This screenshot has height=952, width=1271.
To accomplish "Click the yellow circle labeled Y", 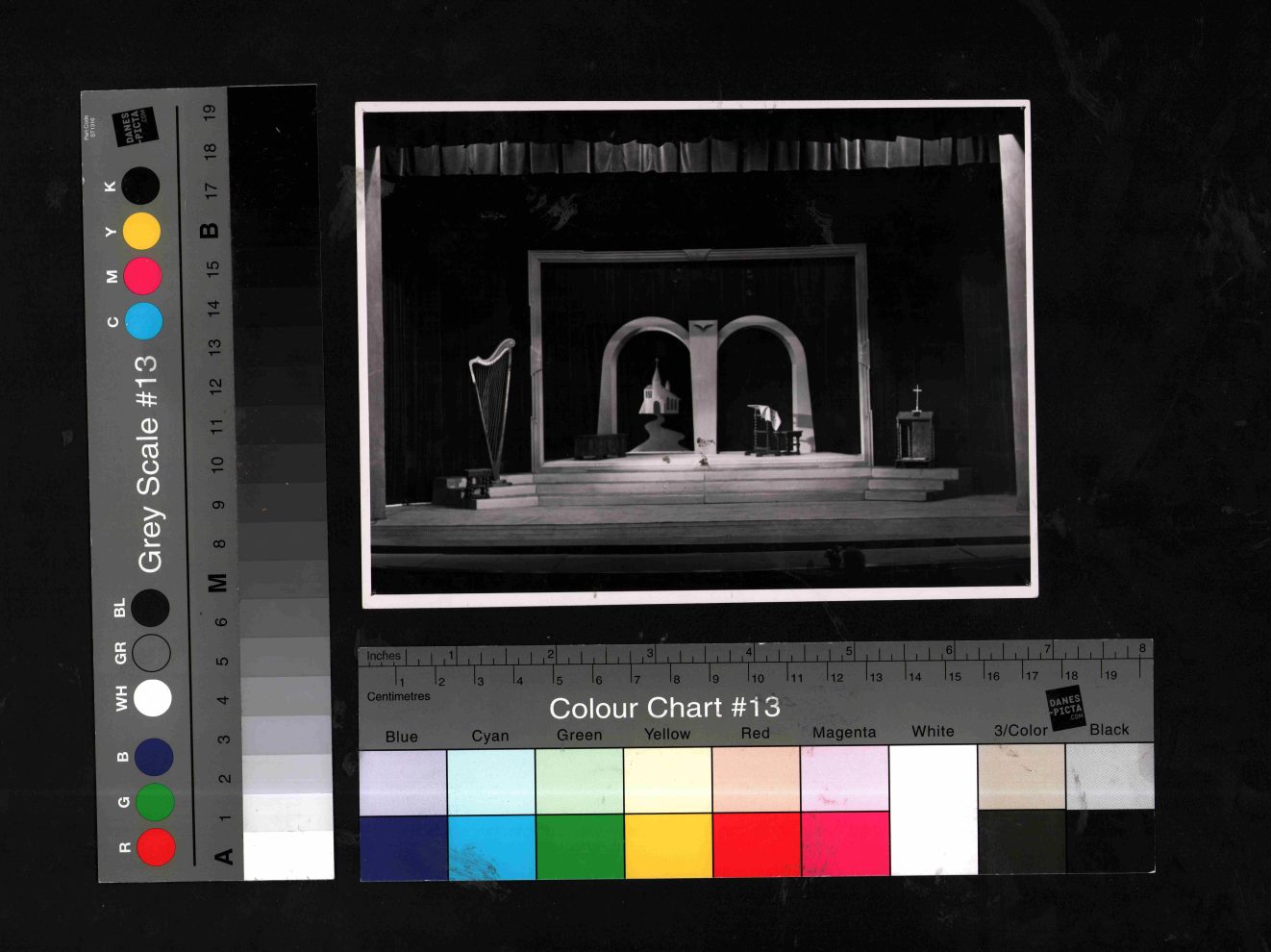I will click(141, 232).
